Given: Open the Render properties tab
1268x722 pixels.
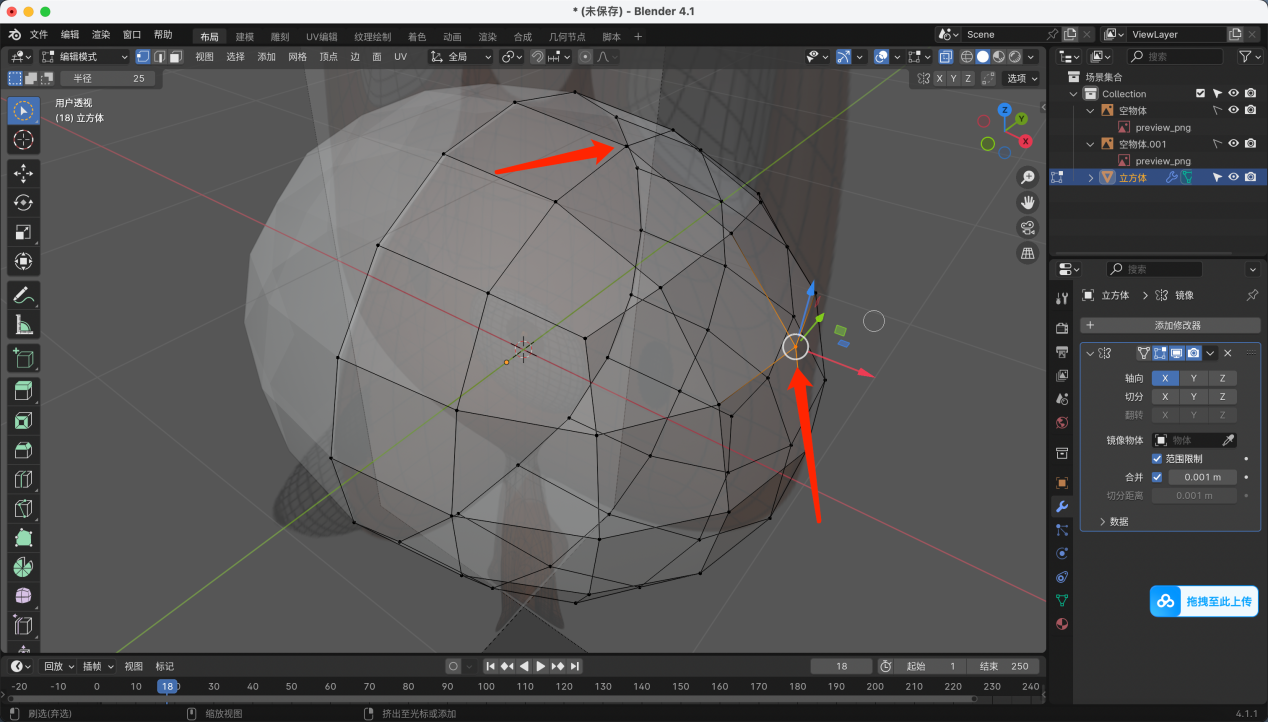Looking at the screenshot, I should (x=1062, y=328).
